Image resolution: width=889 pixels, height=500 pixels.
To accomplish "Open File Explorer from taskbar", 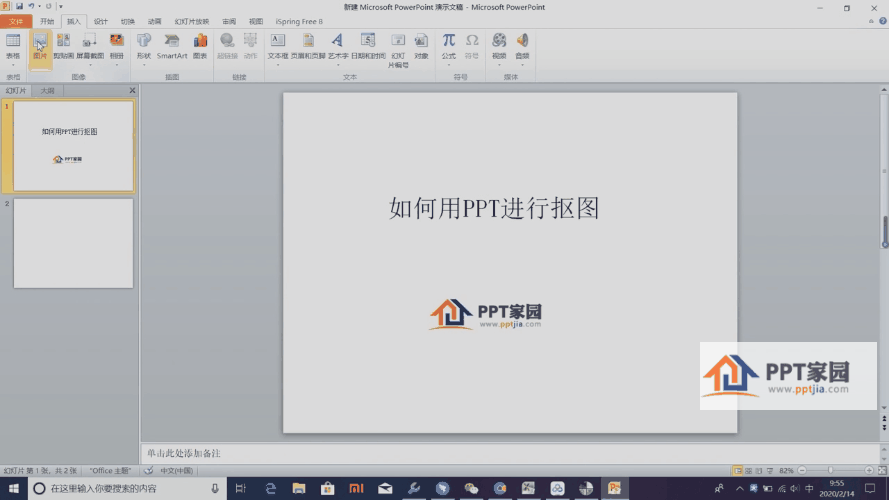I will point(299,488).
